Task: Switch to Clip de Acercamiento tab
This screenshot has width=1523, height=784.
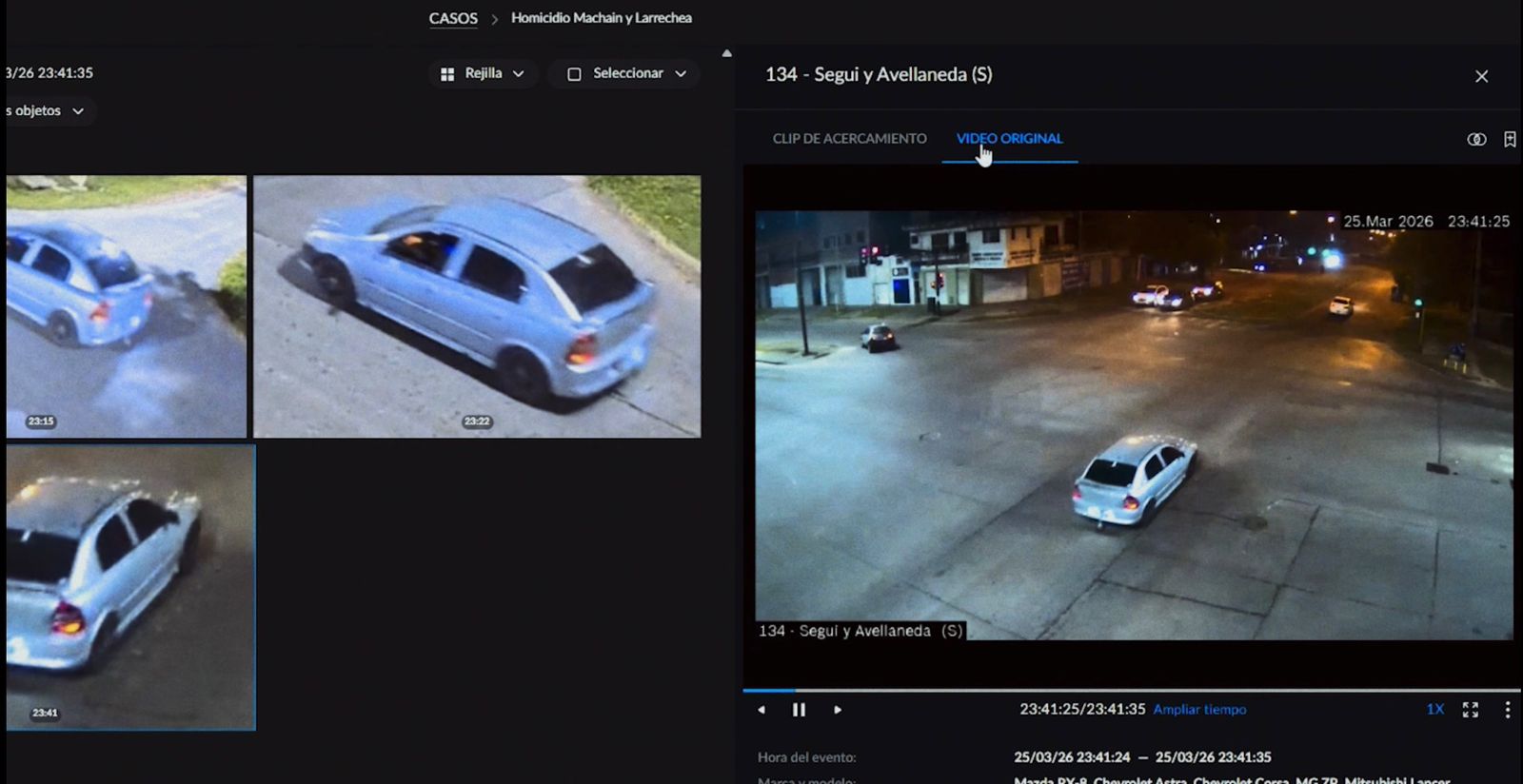Action: pyautogui.click(x=849, y=139)
